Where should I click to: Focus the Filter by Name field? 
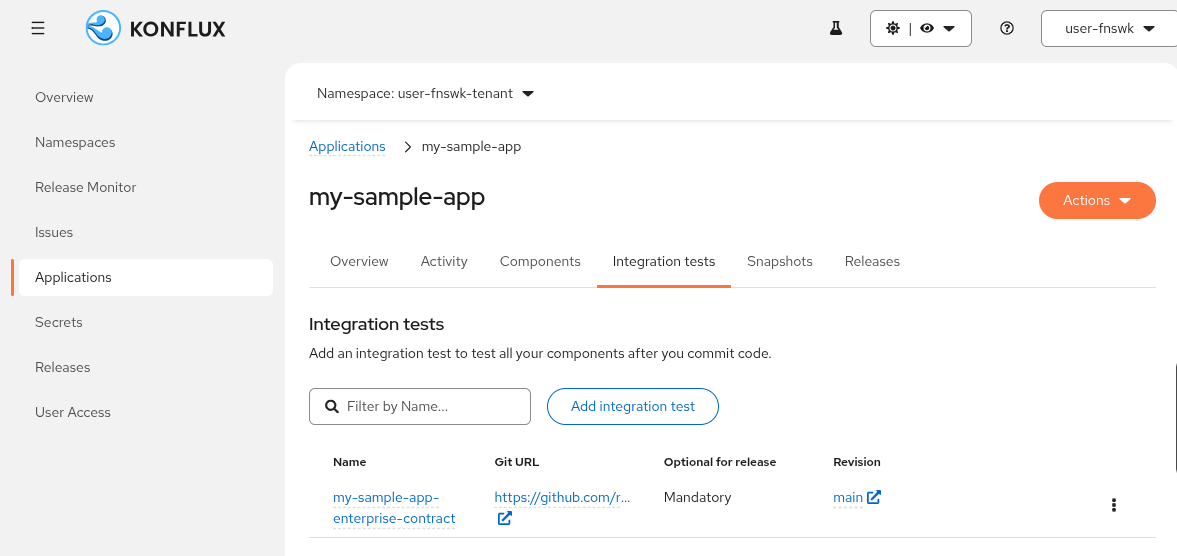coord(420,407)
